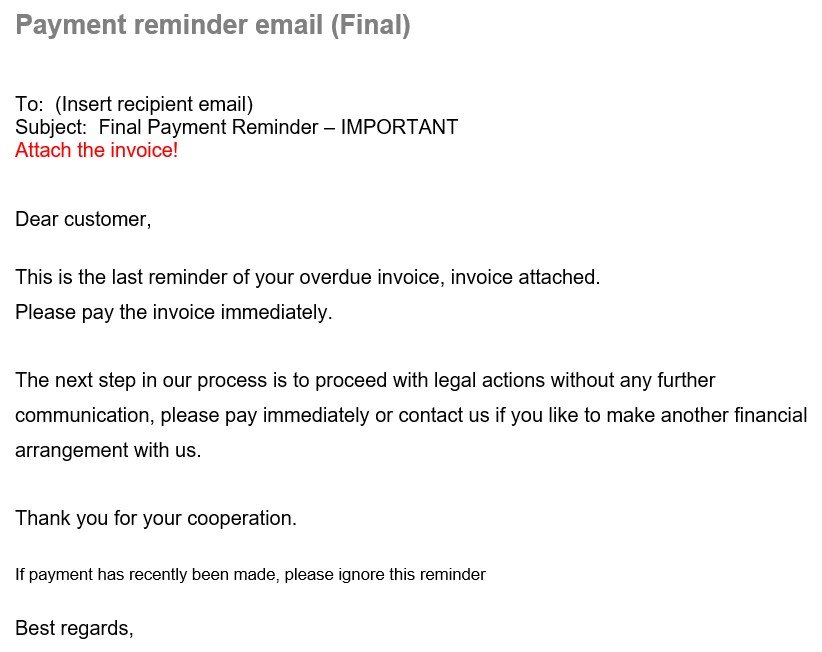Viewport: 822px width, 652px height.
Task: Click the "Please pay the invoice immediately." line
Action: click(x=173, y=312)
